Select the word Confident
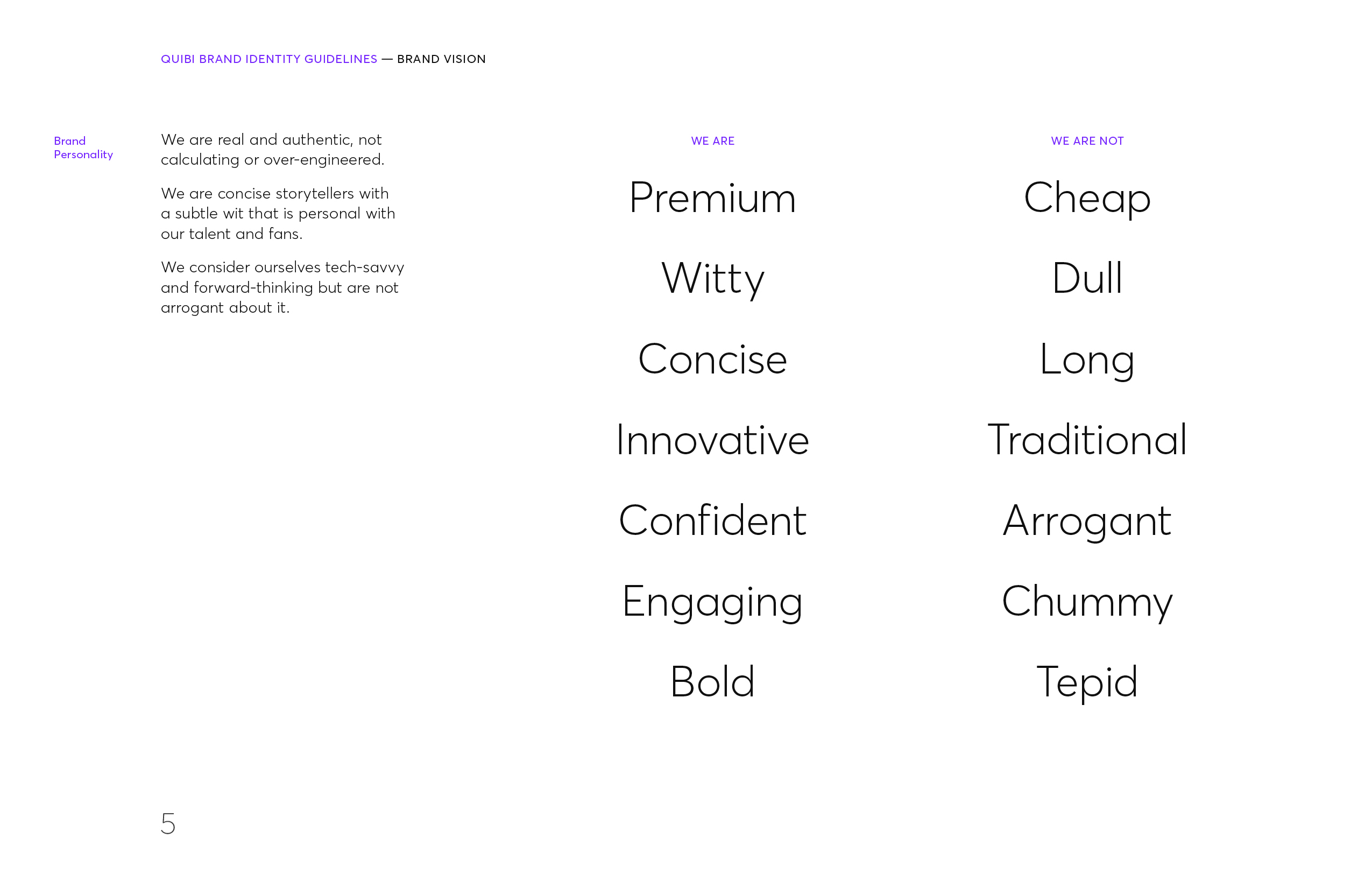This screenshot has height=888, width=1372. point(712,520)
